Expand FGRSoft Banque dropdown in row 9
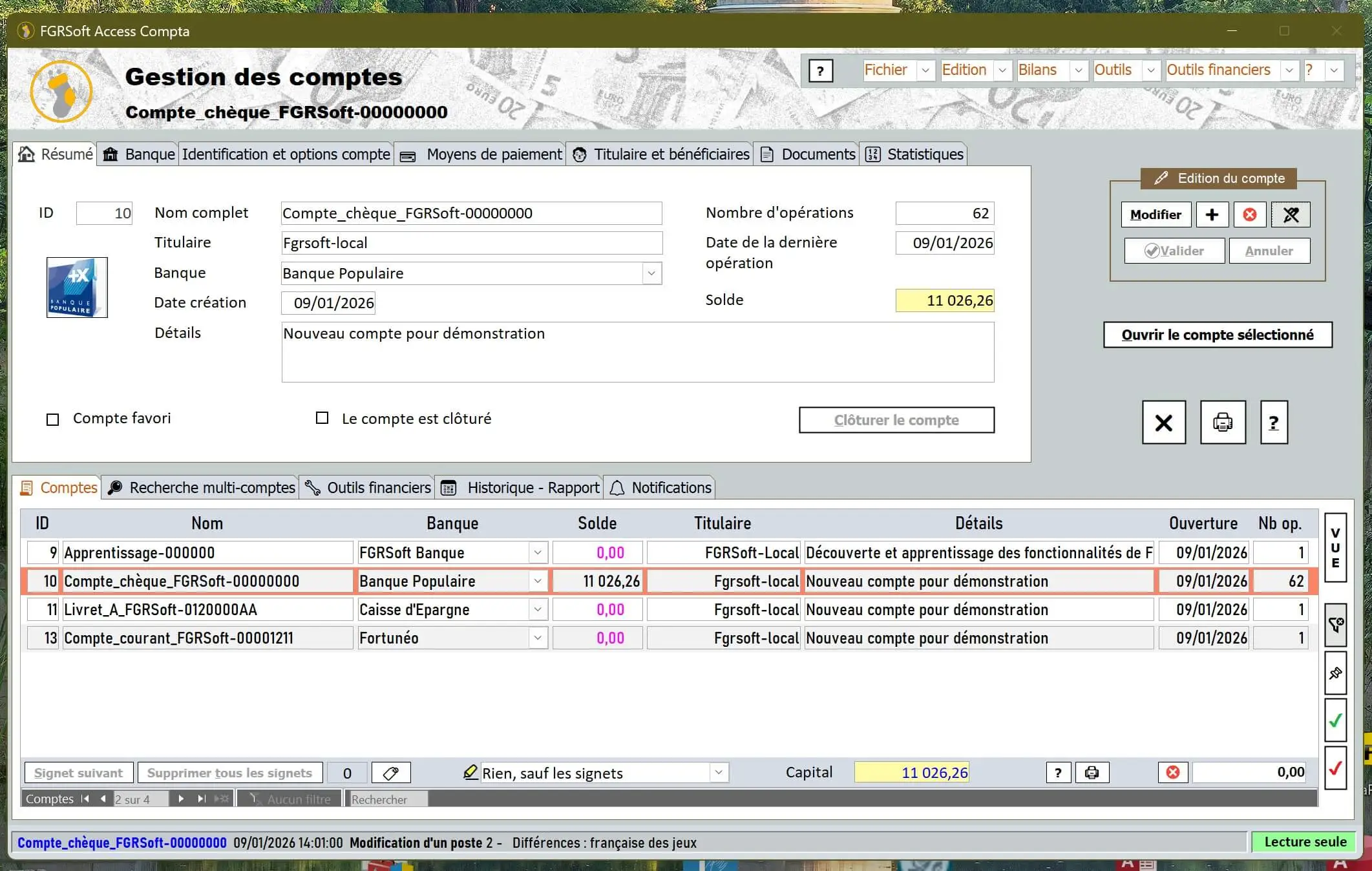The image size is (1372, 871). [x=538, y=552]
